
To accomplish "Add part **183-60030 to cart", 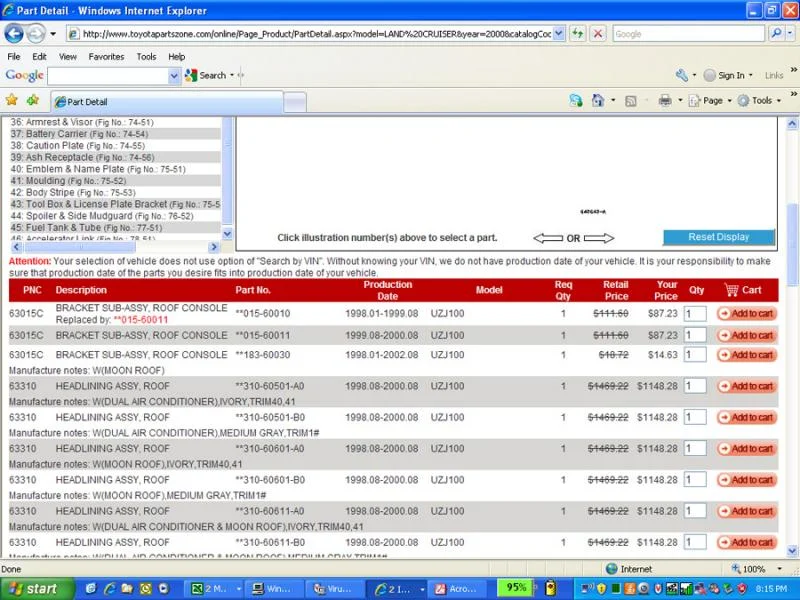I will click(746, 355).
